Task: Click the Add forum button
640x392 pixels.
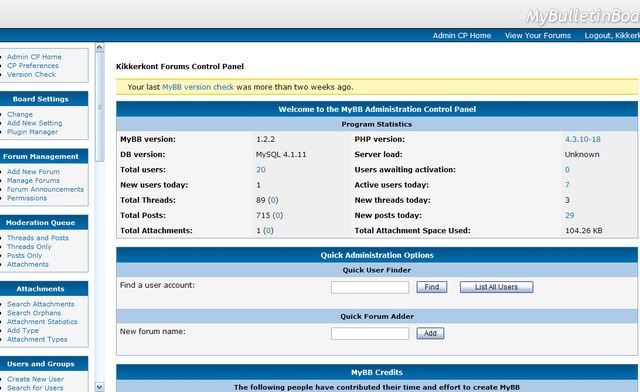Action: point(430,333)
